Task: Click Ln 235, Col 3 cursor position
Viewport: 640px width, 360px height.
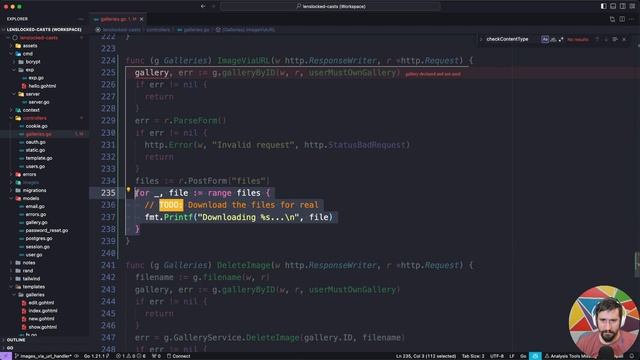Action: pyautogui.click(x=426, y=356)
